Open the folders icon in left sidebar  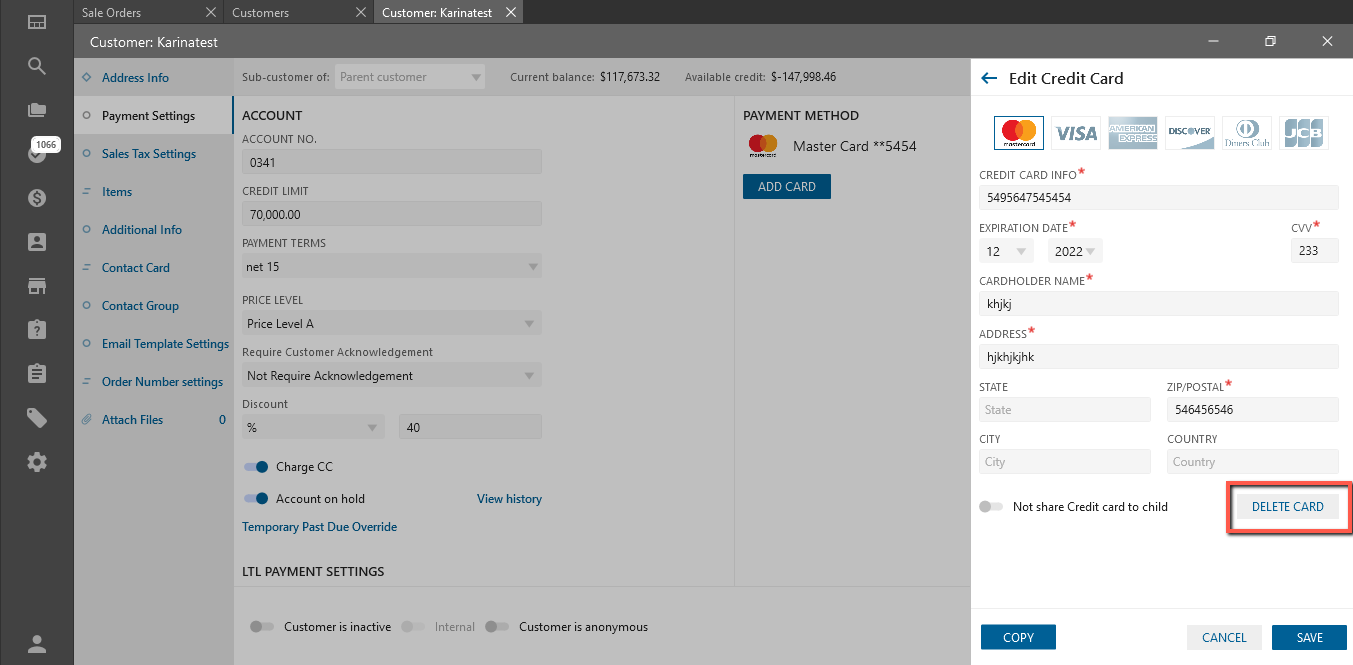36,110
